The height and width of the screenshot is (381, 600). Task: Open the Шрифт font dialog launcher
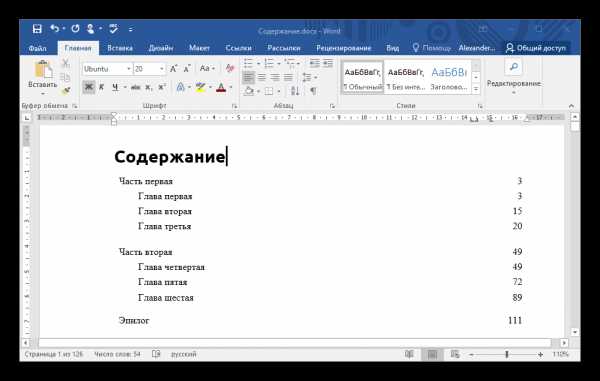pyautogui.click(x=235, y=106)
